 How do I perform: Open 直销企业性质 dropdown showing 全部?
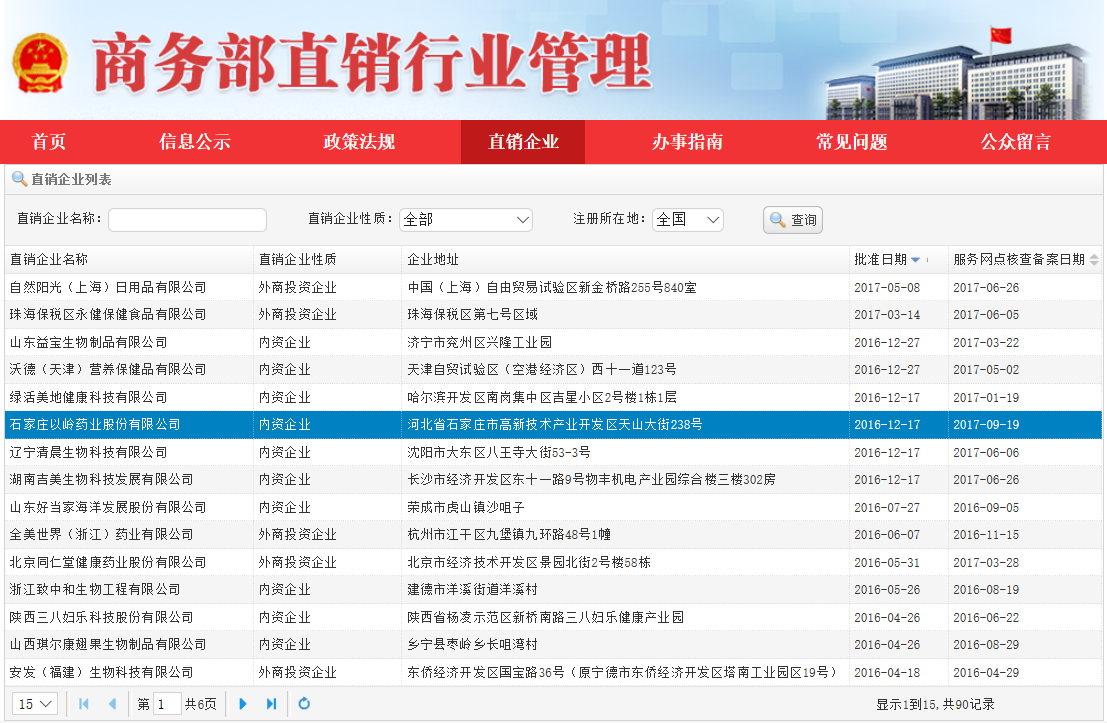[465, 220]
